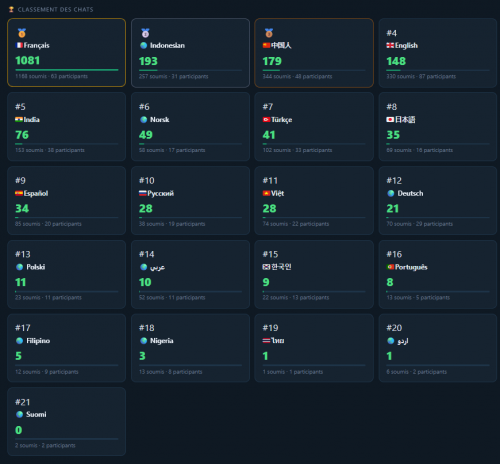
Task: Click the Russian flag beside Русский
Action: point(143,193)
